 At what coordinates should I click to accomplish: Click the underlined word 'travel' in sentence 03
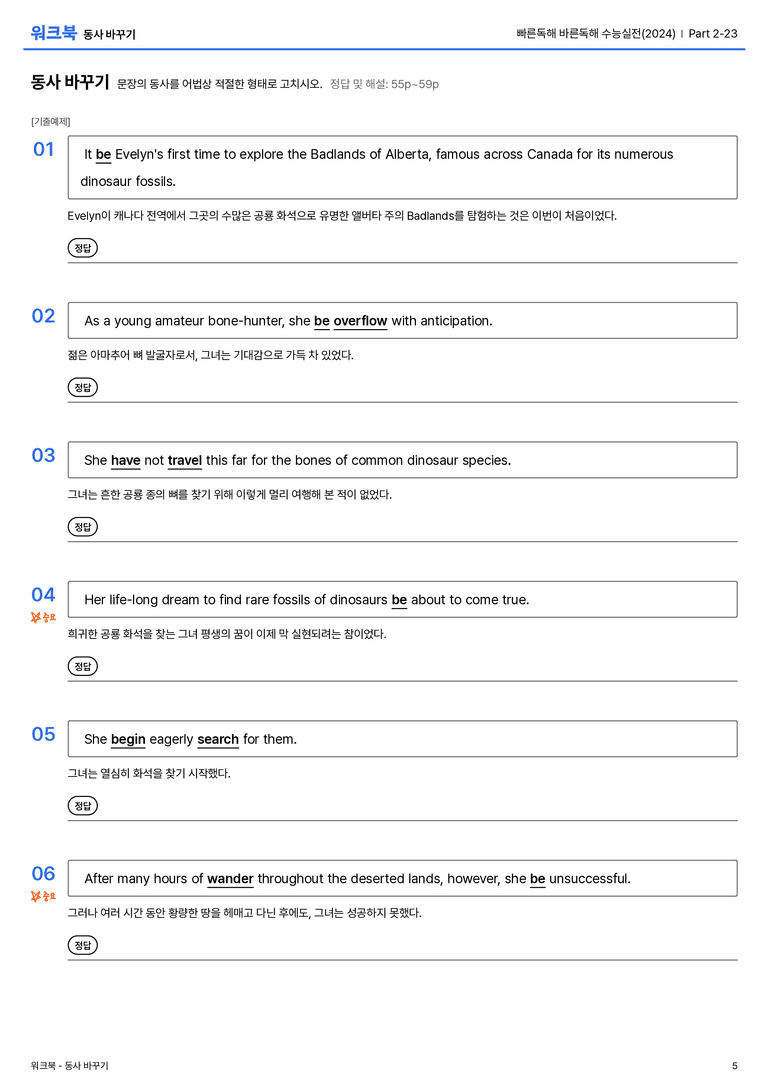pyautogui.click(x=184, y=460)
